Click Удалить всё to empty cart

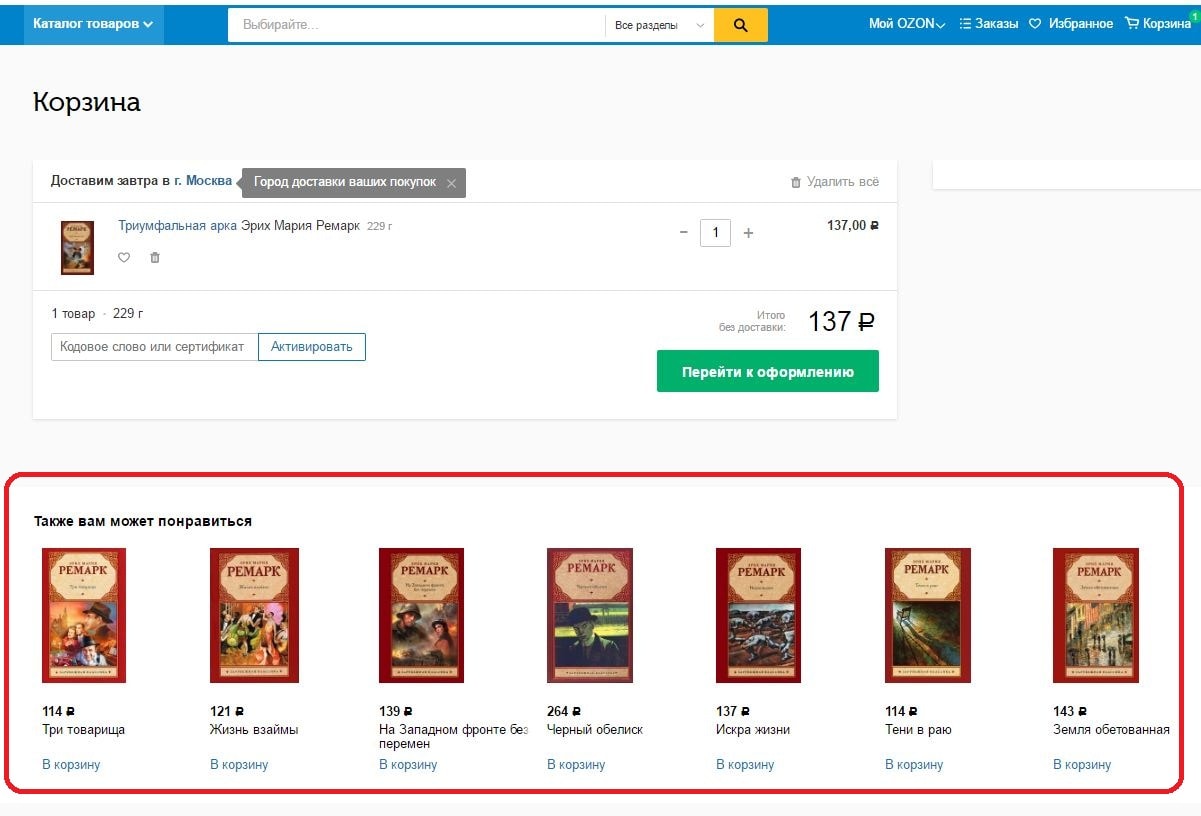click(835, 182)
